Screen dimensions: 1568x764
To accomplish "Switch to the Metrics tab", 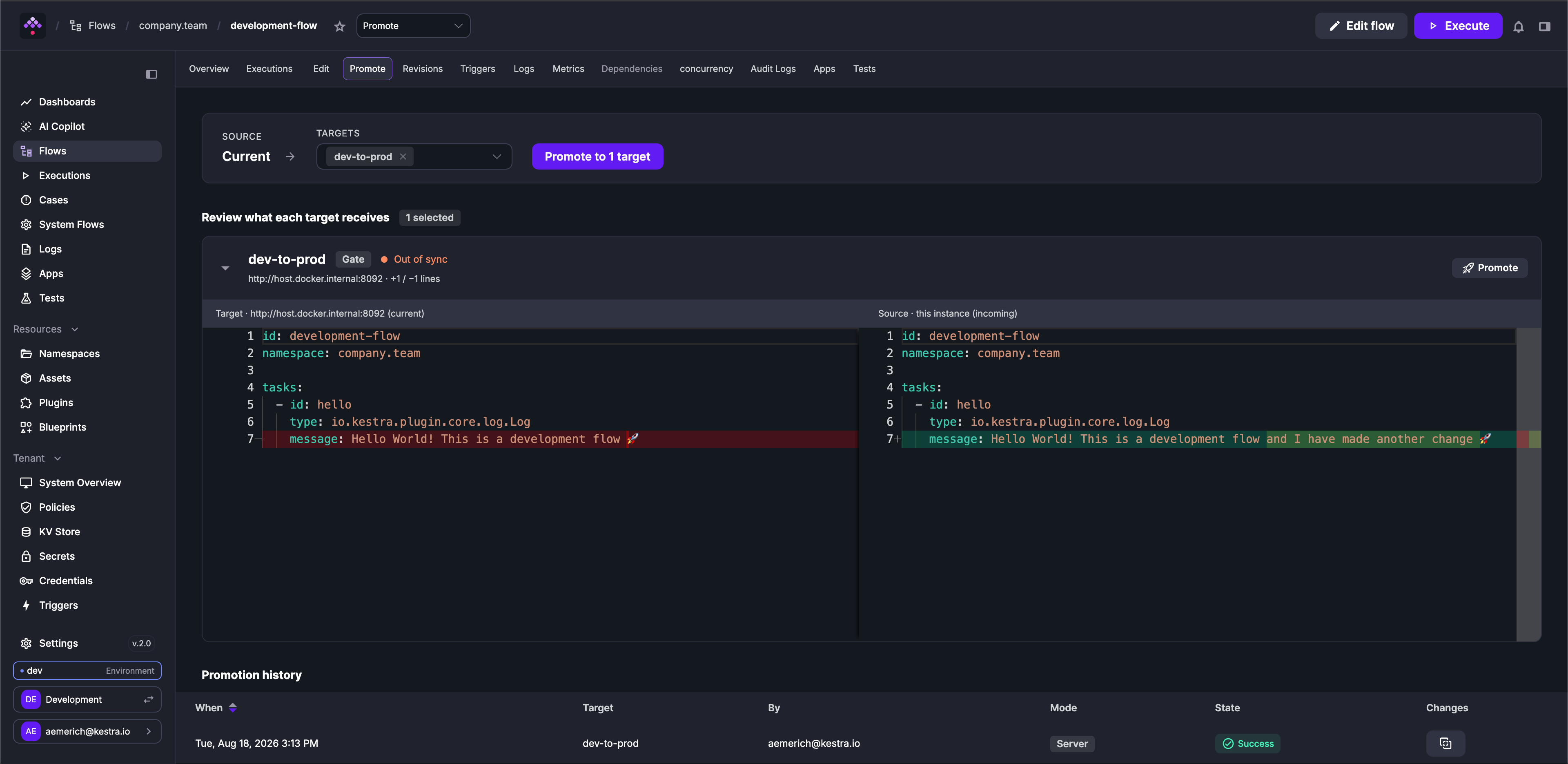I will [568, 69].
